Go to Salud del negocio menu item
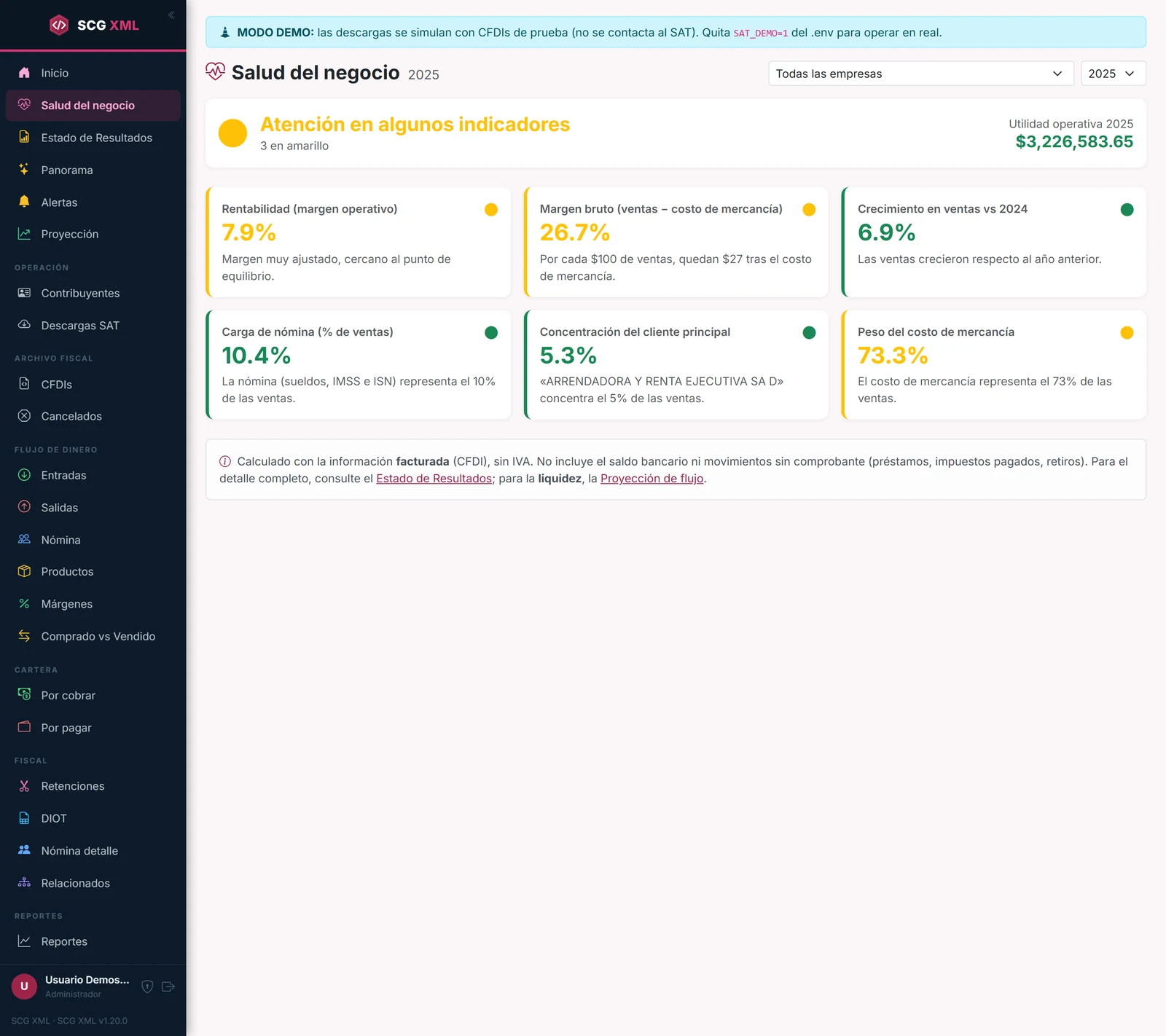The height and width of the screenshot is (1036, 1166). click(x=93, y=106)
